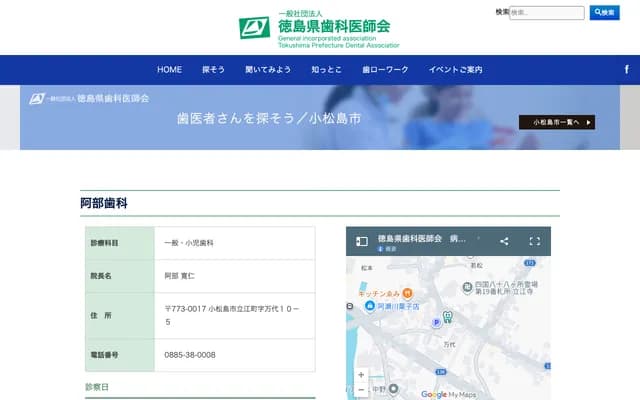
Task: Zoom out on the map
Action: (361, 390)
